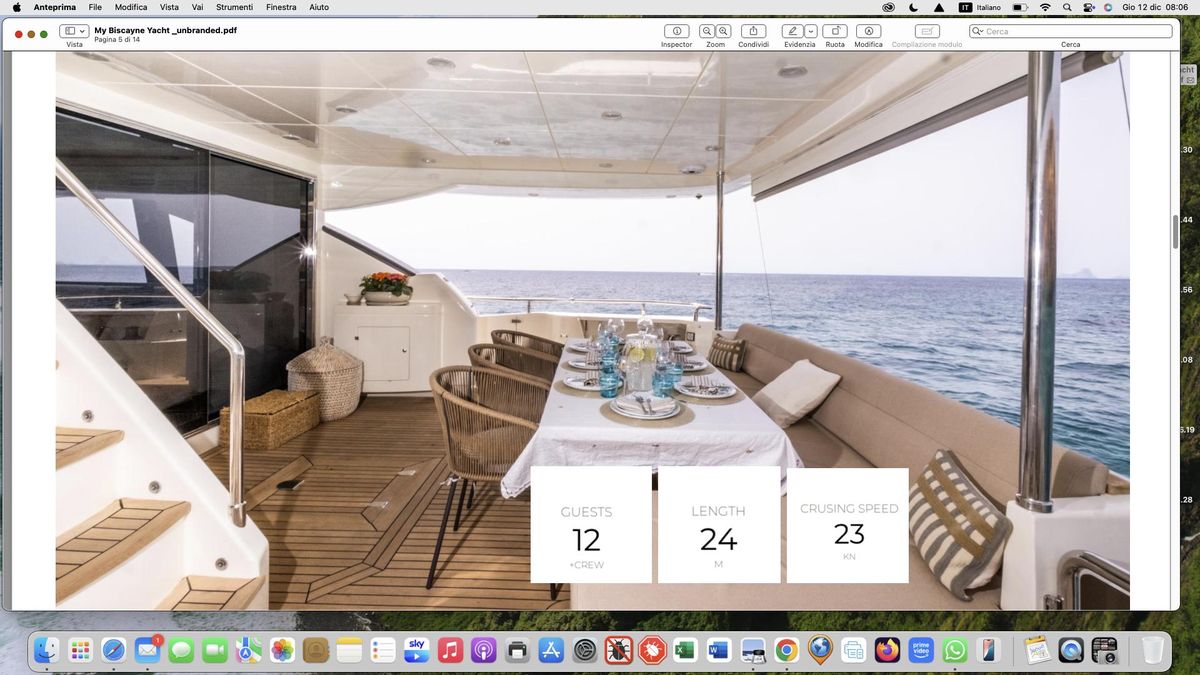Expand the Evidenzia color options arrow

[811, 31]
